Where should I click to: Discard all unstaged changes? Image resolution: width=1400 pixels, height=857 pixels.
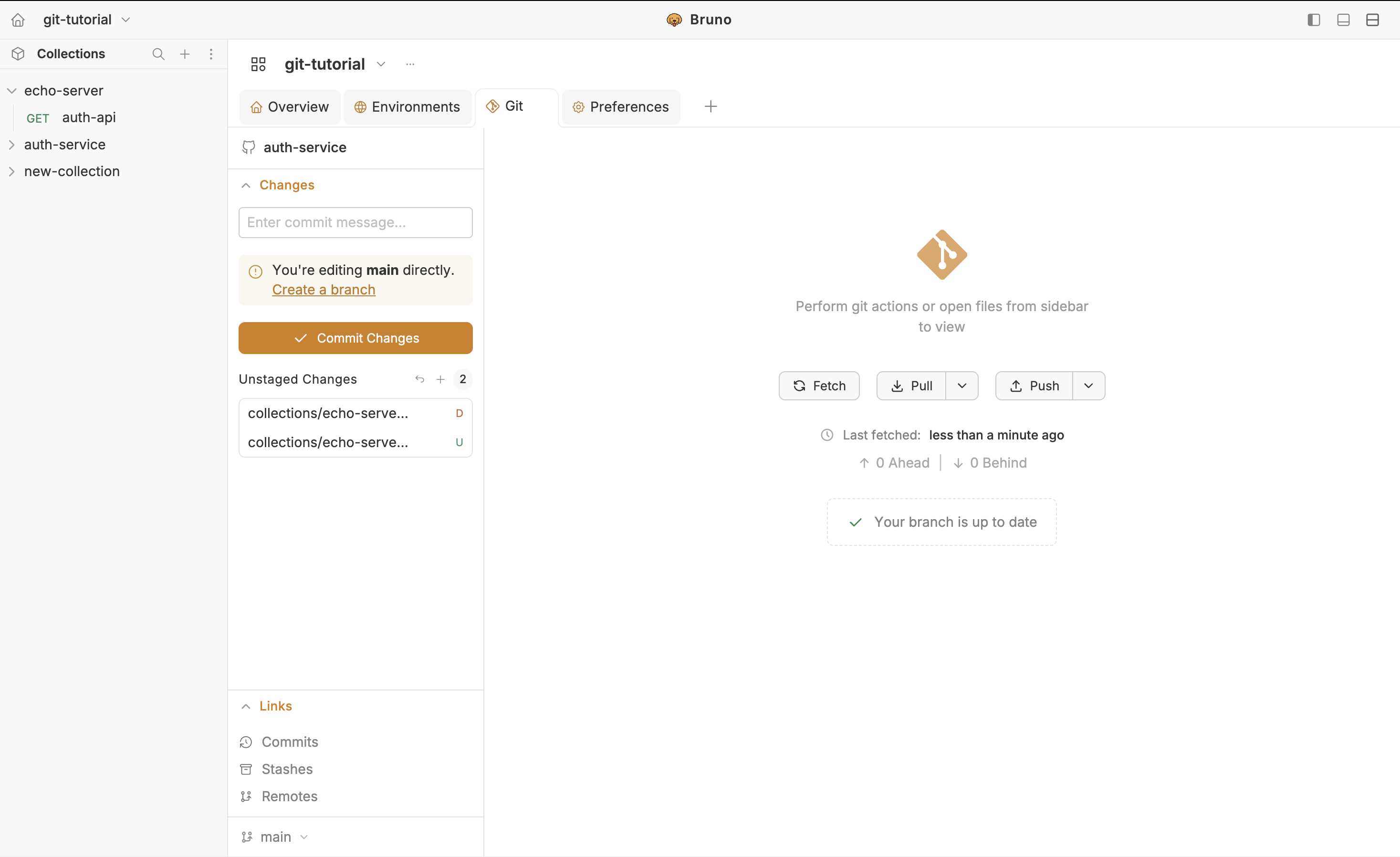[419, 379]
